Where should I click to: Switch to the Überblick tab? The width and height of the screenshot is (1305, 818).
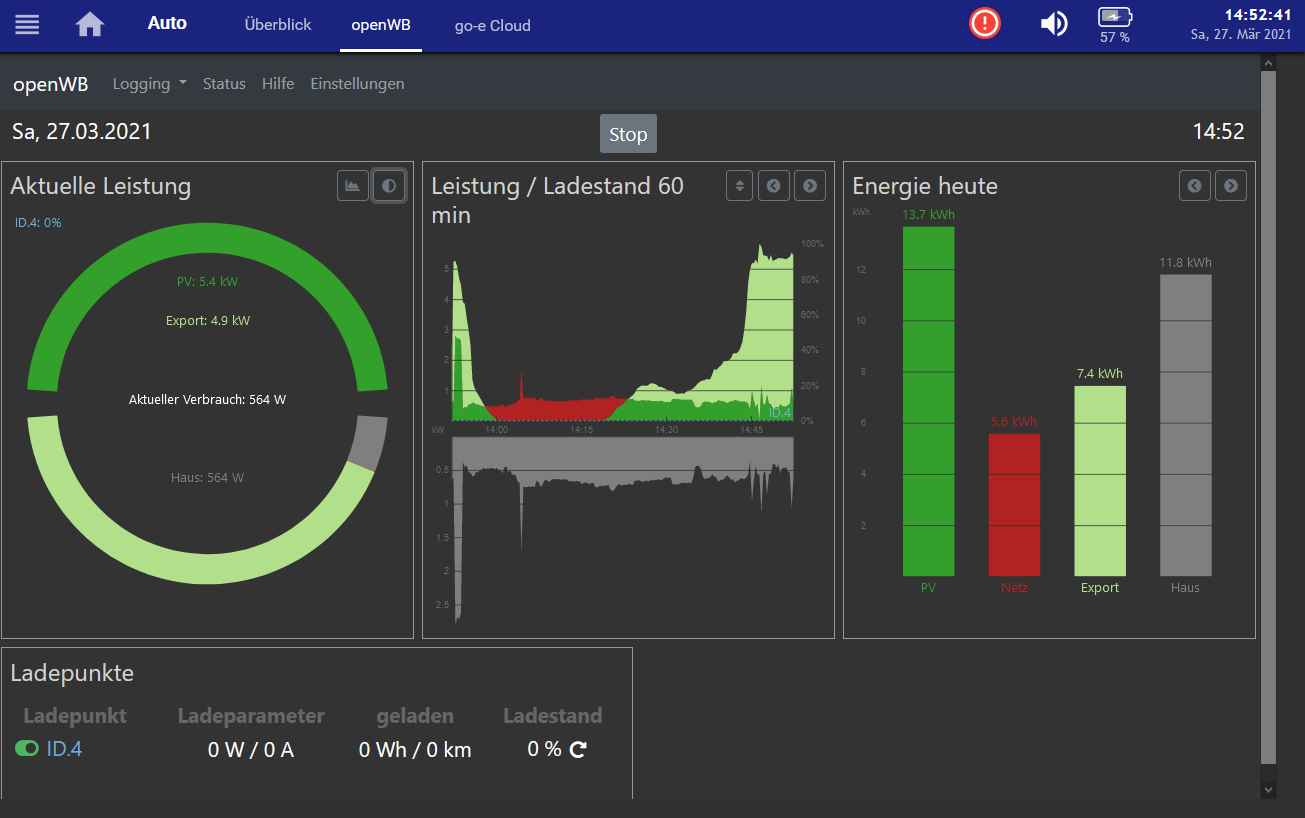click(278, 25)
